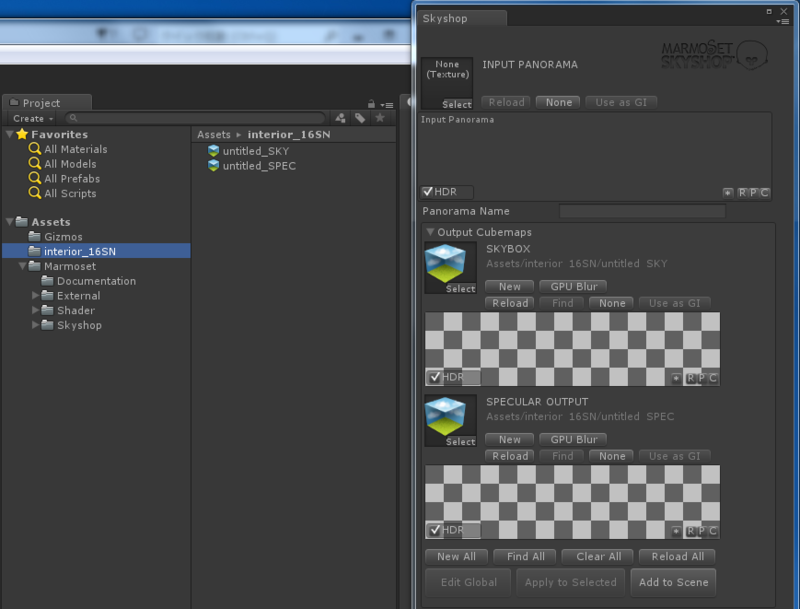Click the C button on Skybox preview
800x609 pixels.
[x=713, y=378]
